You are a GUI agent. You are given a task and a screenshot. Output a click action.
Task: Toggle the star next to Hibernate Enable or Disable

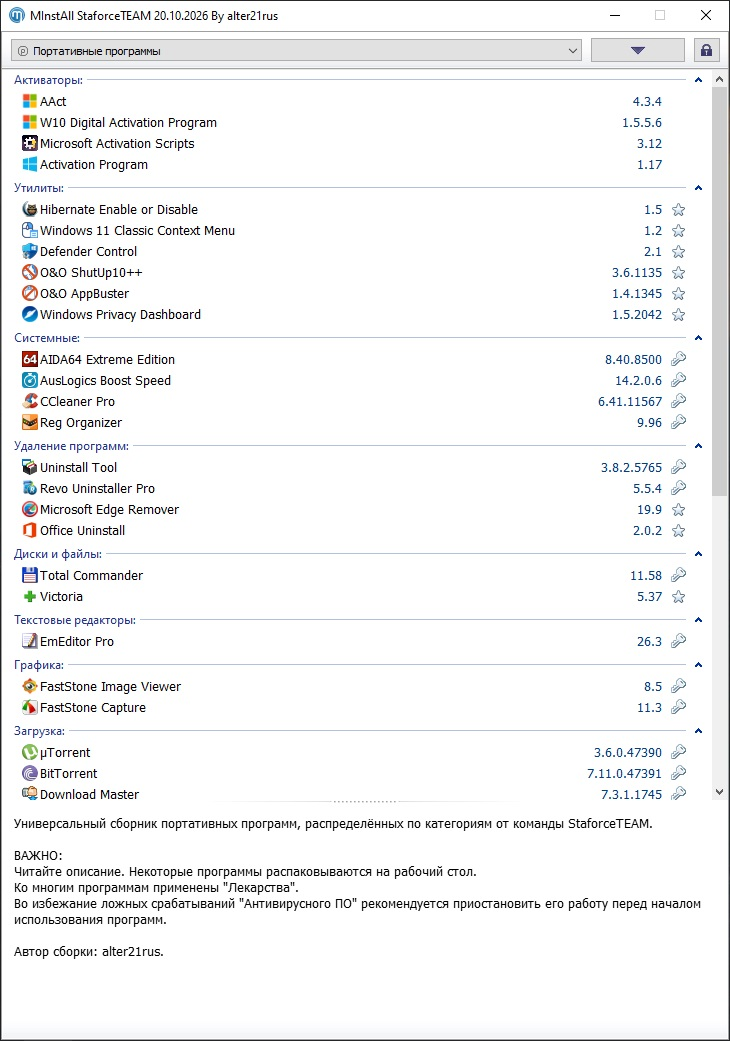(678, 210)
